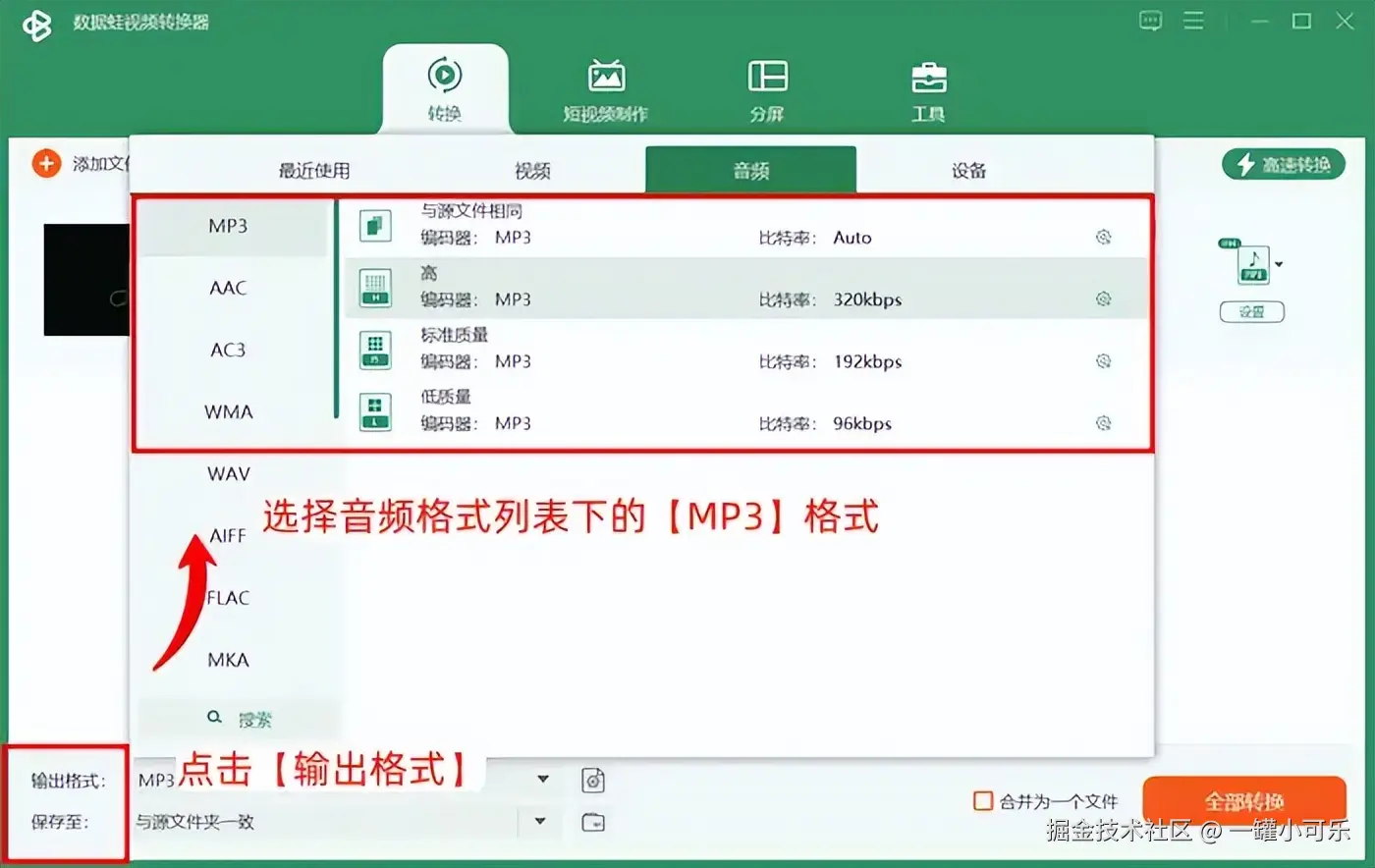This screenshot has width=1375, height=868.
Task: Expand the 保存至 dropdown arrow
Action: coord(539,821)
